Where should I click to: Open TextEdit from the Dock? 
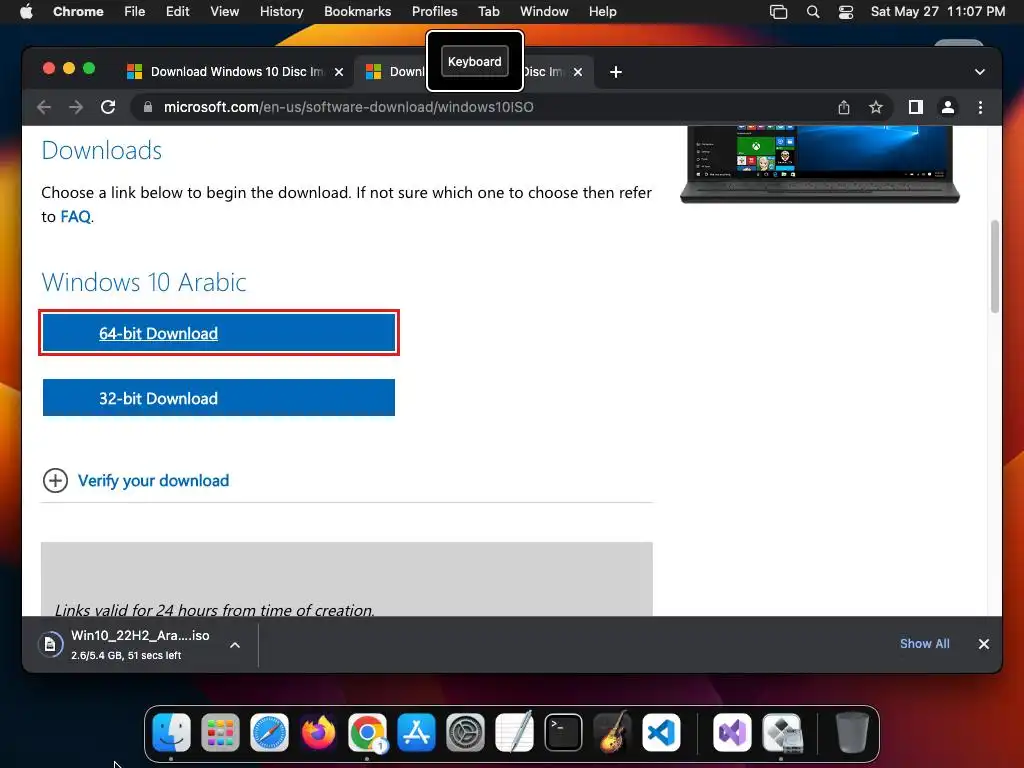click(514, 732)
